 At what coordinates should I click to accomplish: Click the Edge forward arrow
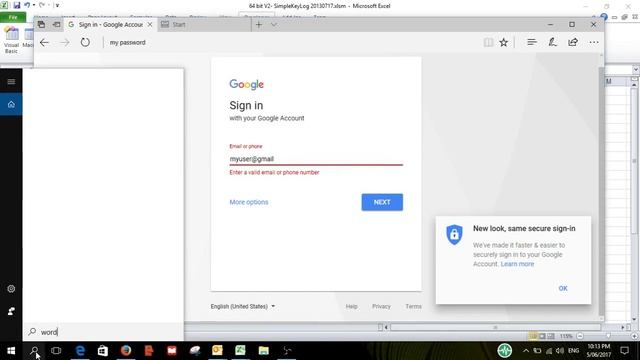(64, 42)
